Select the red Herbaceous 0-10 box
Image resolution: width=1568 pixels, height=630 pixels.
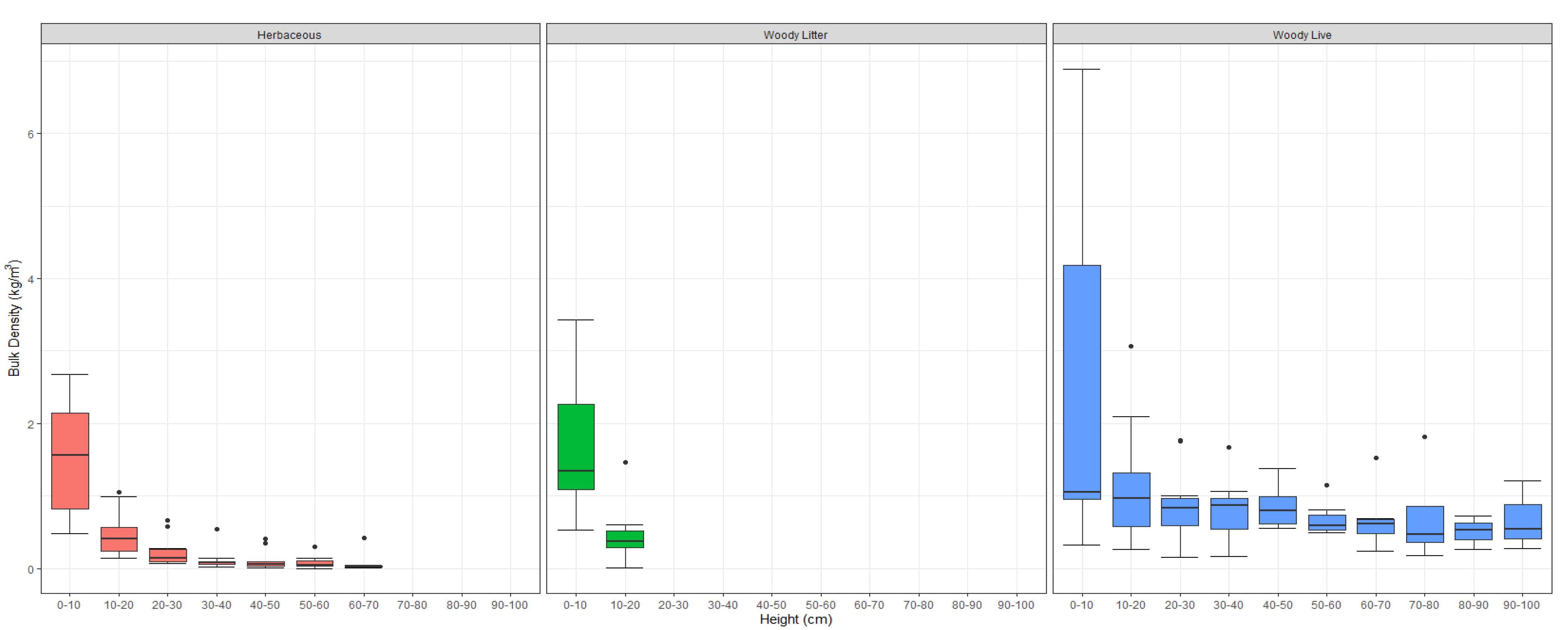(70, 461)
